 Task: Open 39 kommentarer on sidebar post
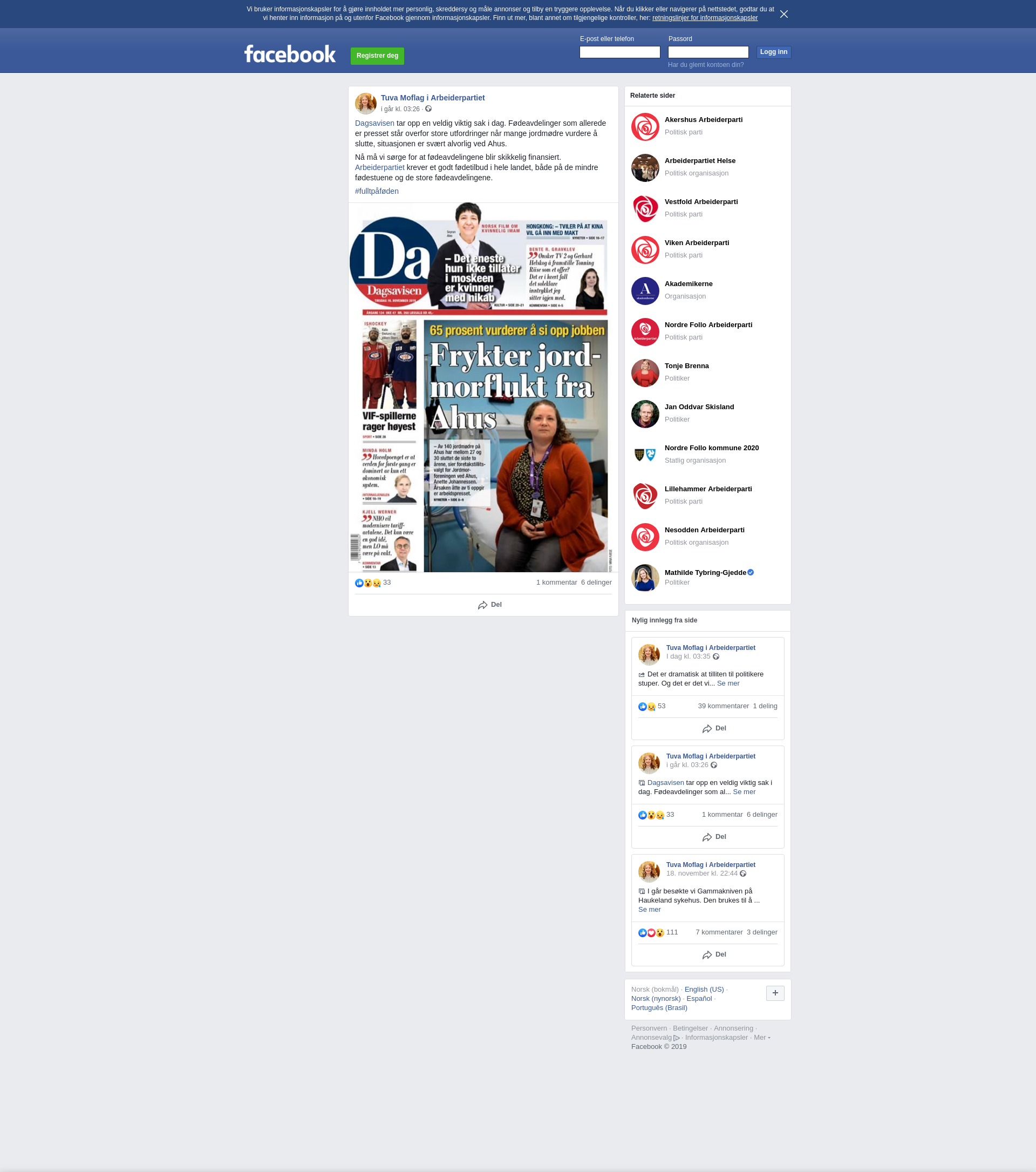coord(723,707)
